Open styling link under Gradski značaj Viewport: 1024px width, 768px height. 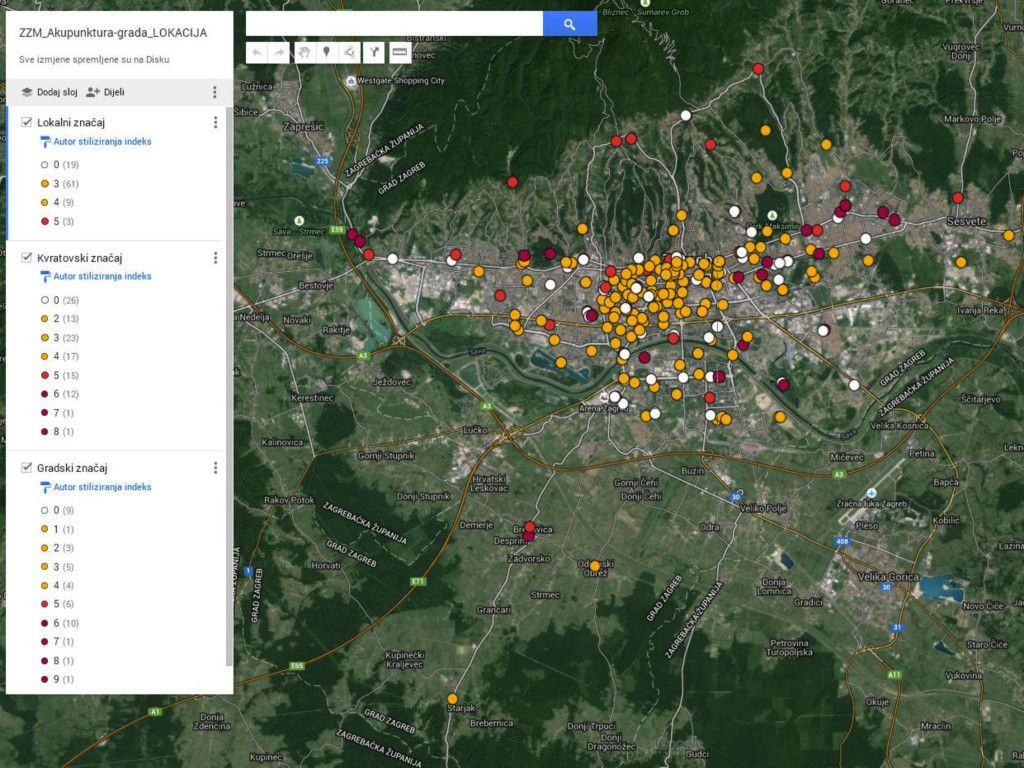point(102,487)
